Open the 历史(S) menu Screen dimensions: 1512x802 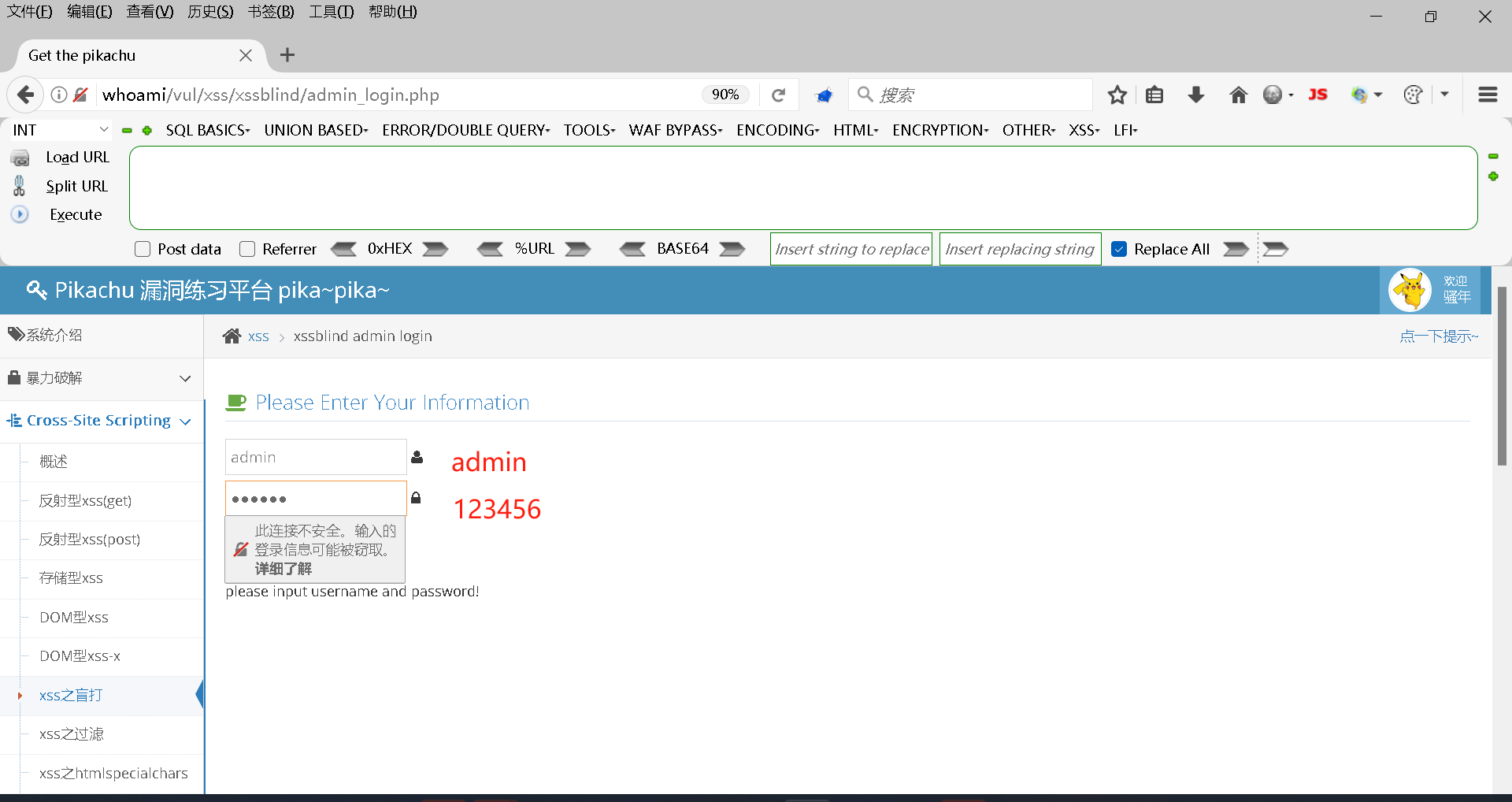210,12
